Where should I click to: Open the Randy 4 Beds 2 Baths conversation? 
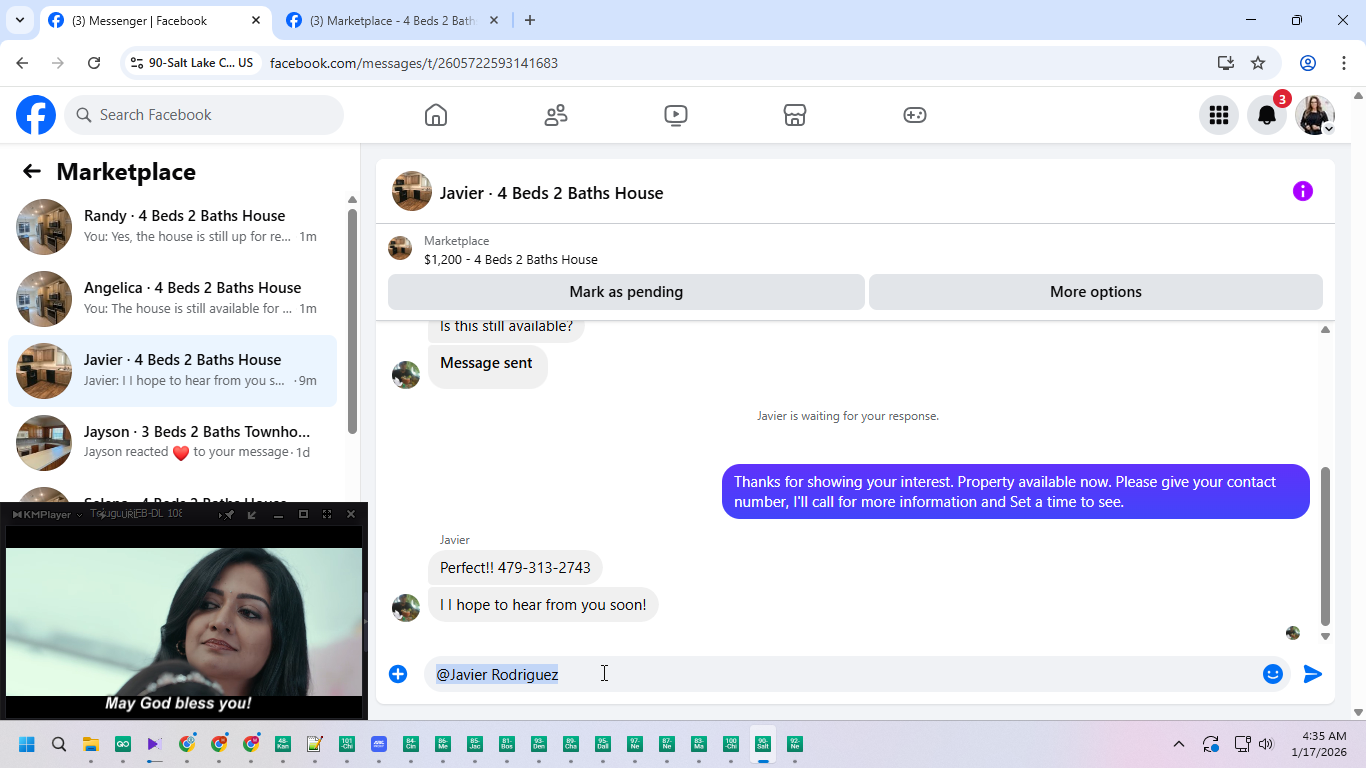point(172,226)
